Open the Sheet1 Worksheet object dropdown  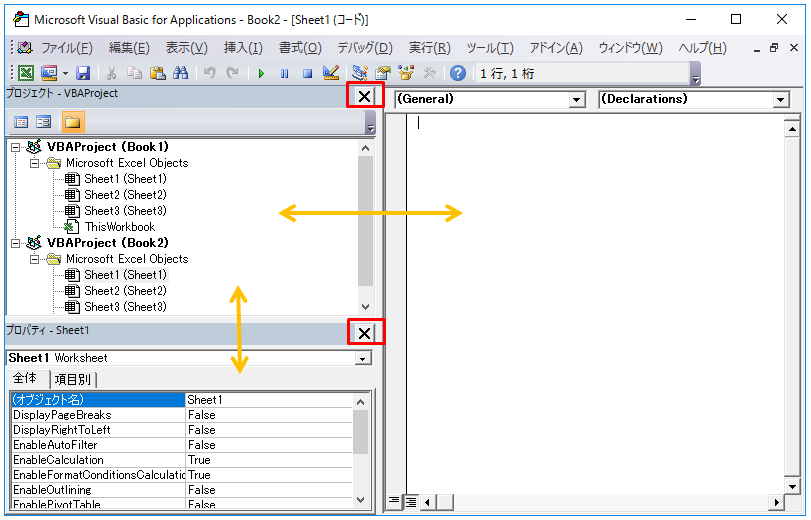click(363, 359)
